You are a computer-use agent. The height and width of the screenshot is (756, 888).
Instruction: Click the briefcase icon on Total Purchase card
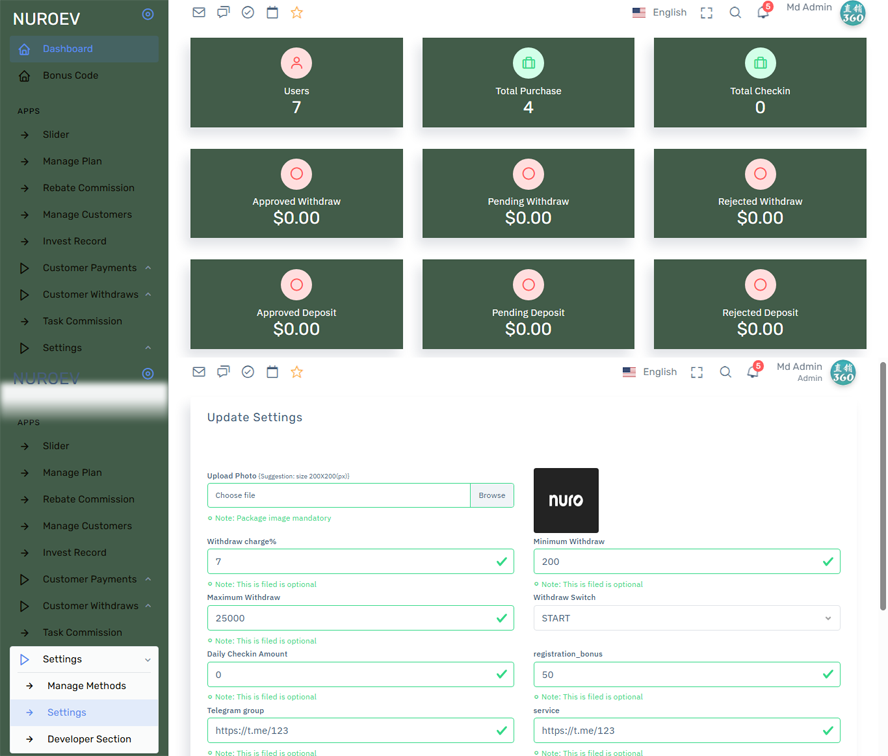[528, 63]
